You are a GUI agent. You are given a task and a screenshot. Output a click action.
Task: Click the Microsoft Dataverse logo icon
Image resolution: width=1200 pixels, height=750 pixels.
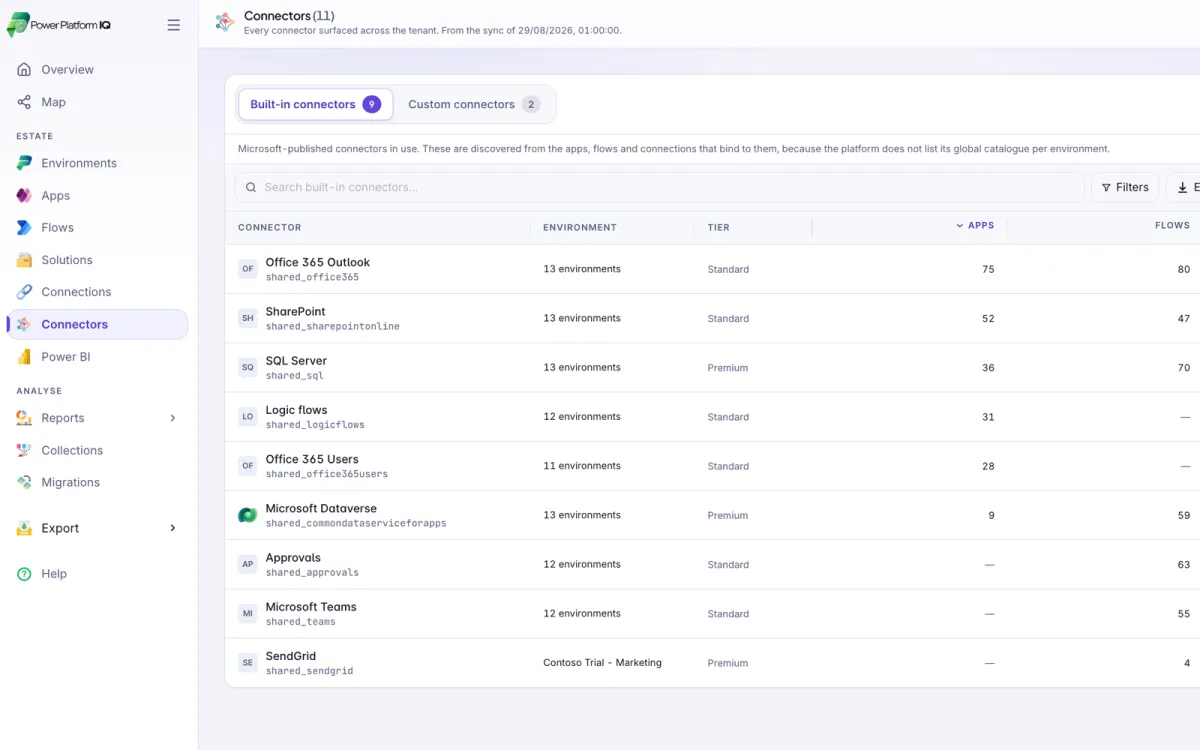point(247,515)
